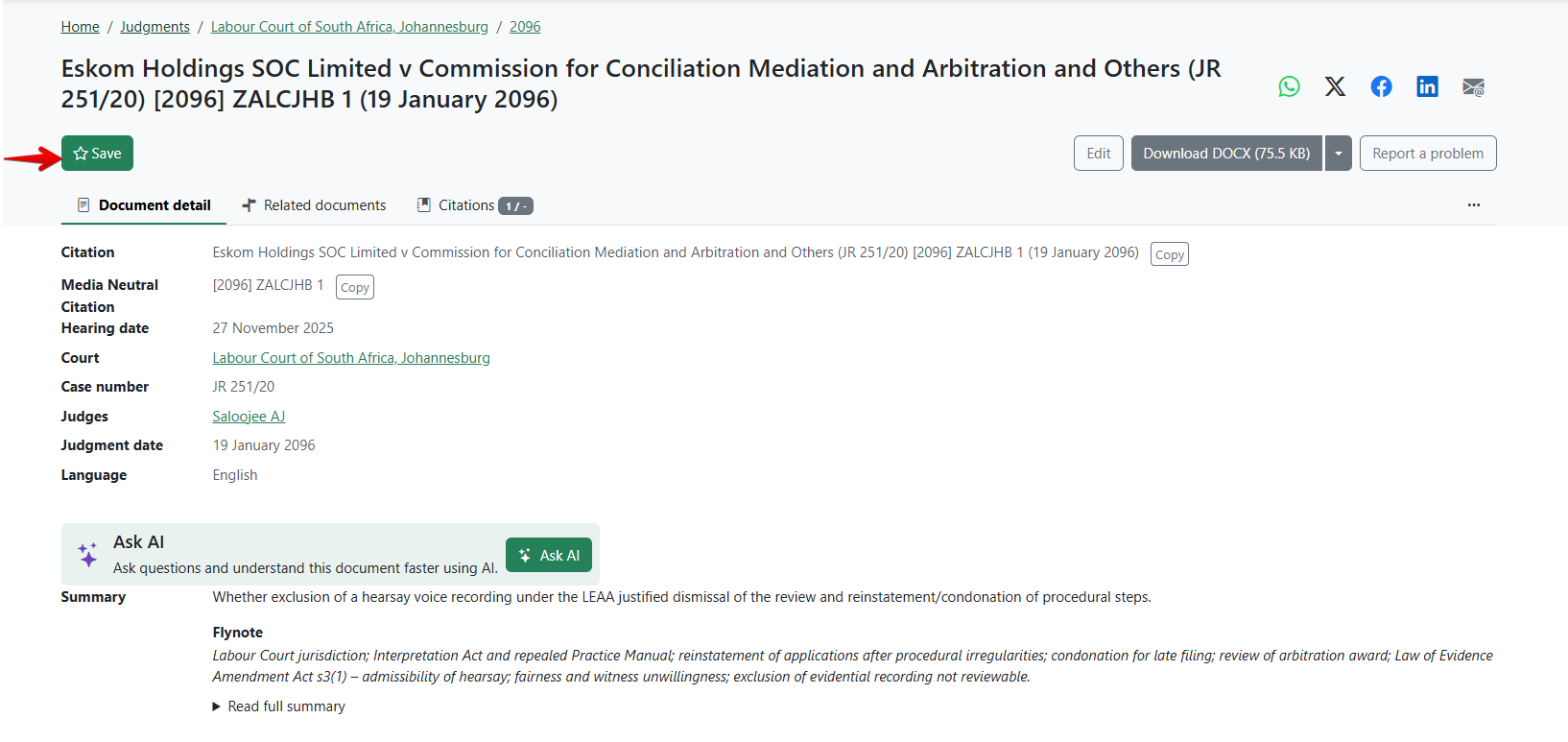The height and width of the screenshot is (742, 1568).
Task: Share on Facebook icon
Action: pos(1381,86)
